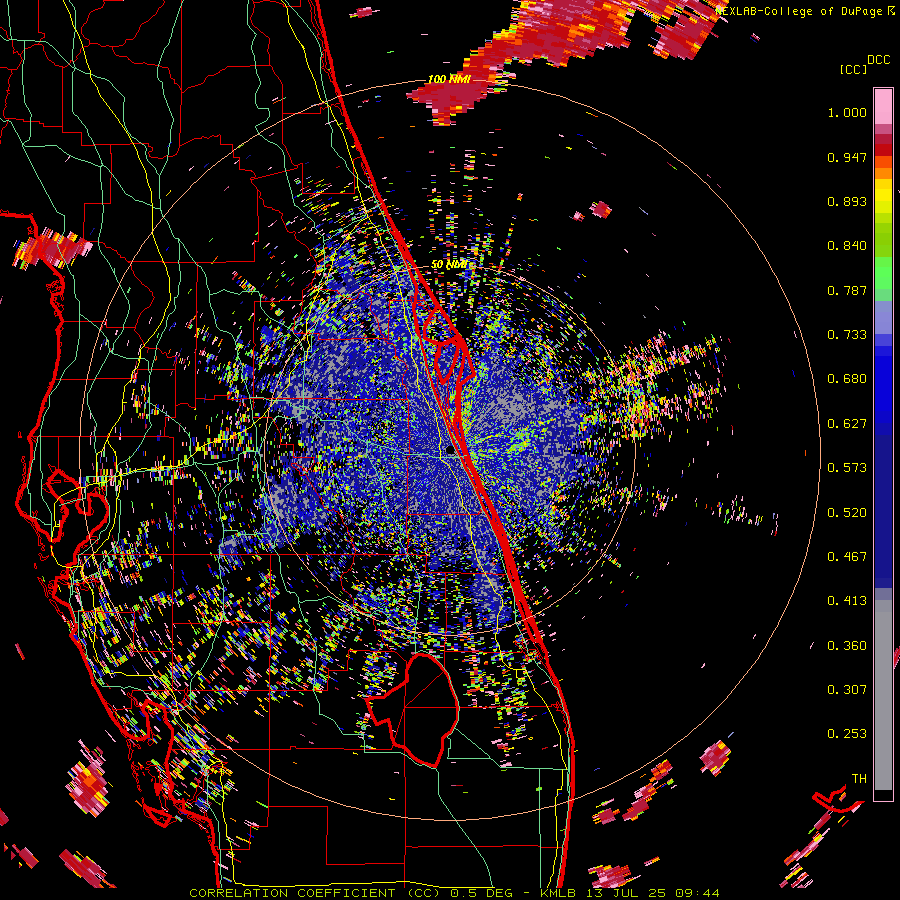Click the 1.000 scale value
The height and width of the screenshot is (900, 900).
coord(847,112)
